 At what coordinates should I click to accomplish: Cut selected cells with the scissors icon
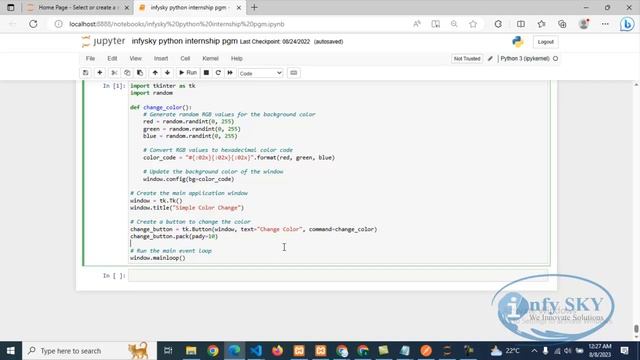tap(114, 73)
